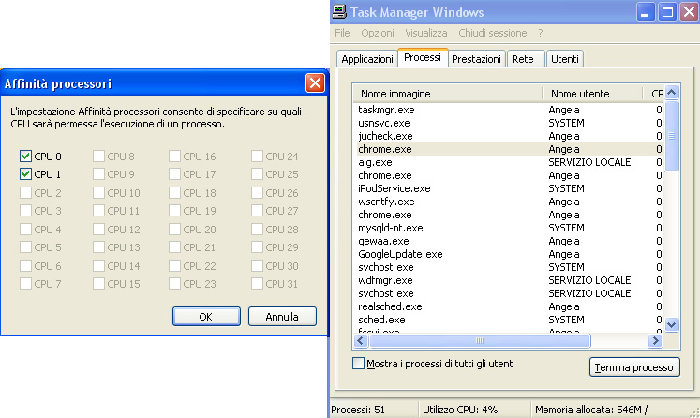Click the Processi: 51 status entry
This screenshot has height=418, width=700.
358,409
